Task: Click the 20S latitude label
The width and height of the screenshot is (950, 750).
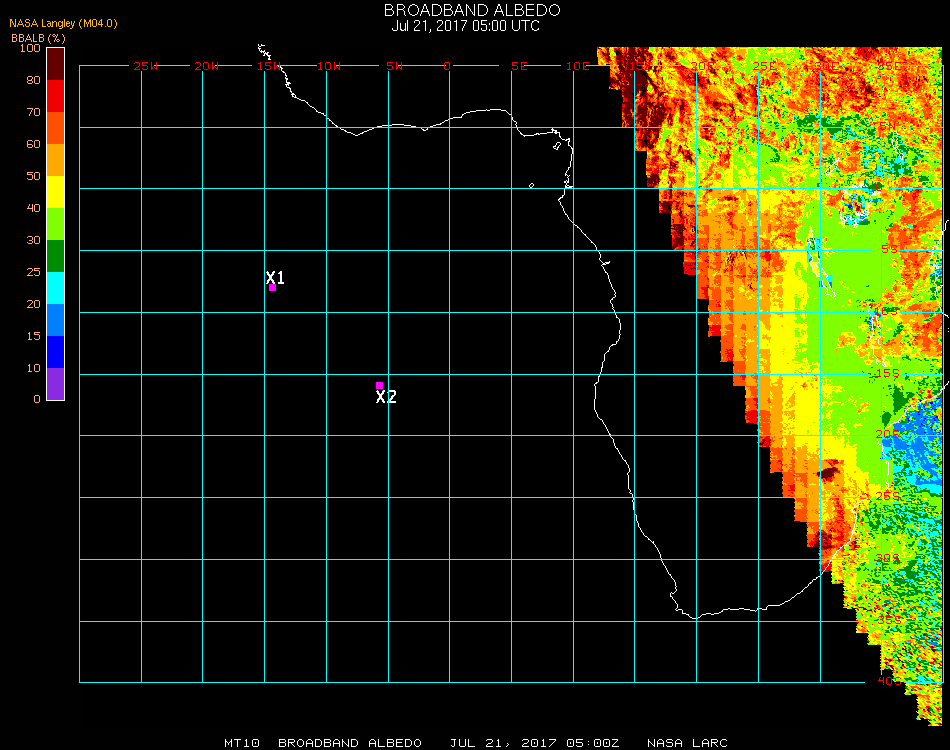Action: tap(888, 434)
